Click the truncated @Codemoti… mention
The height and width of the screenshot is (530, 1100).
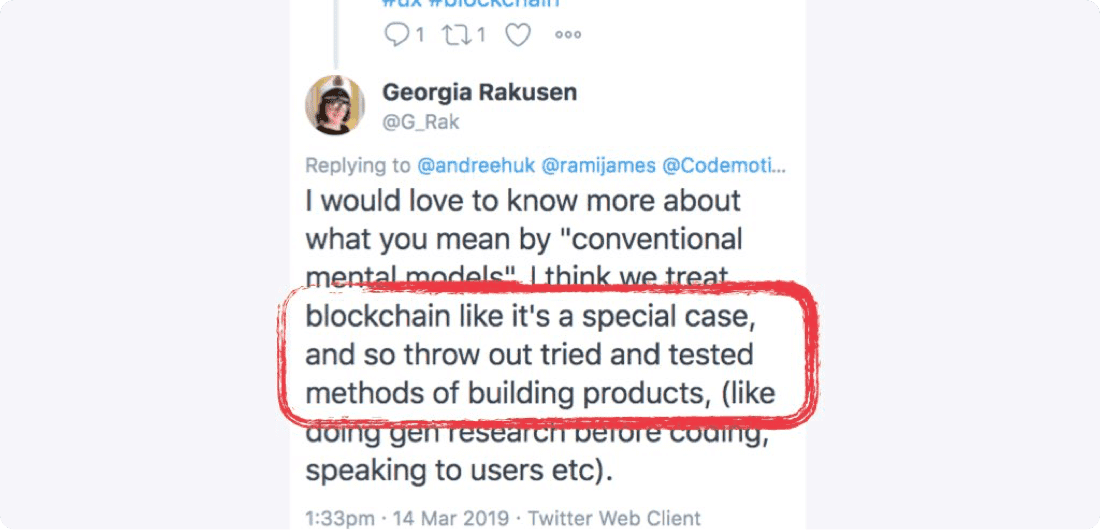[720, 165]
